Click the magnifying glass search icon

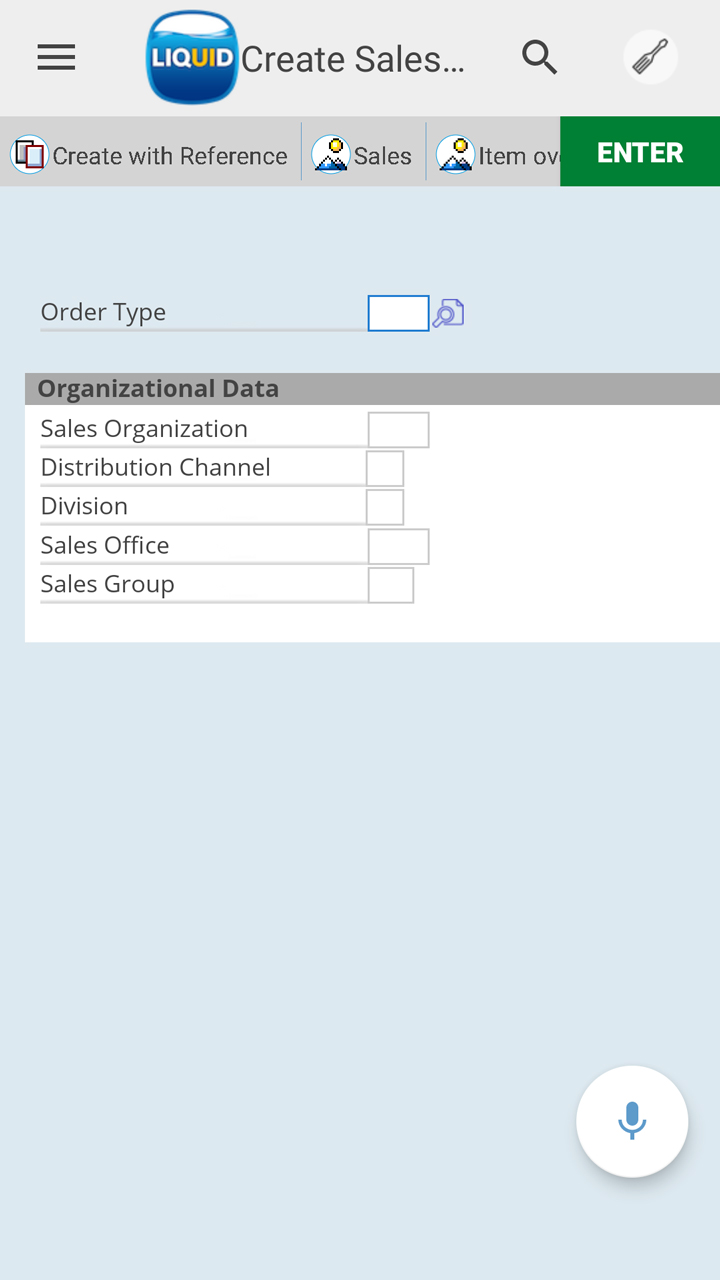(539, 58)
